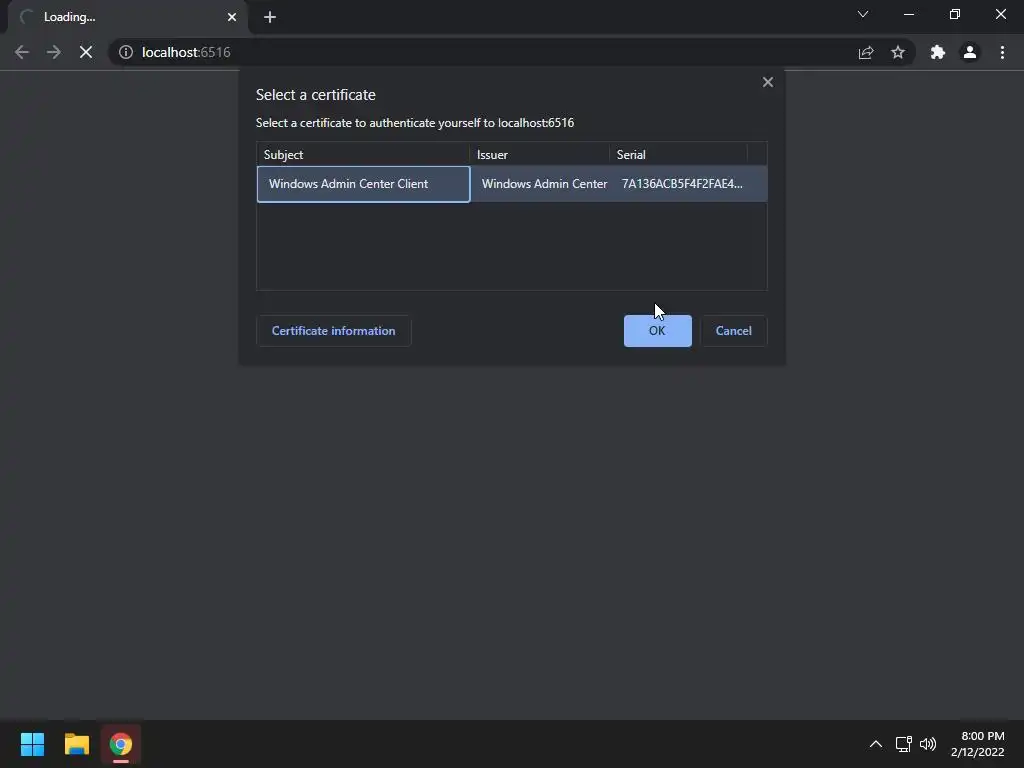Open clock showing 8:00 PM
1024x768 pixels.
click(978, 744)
